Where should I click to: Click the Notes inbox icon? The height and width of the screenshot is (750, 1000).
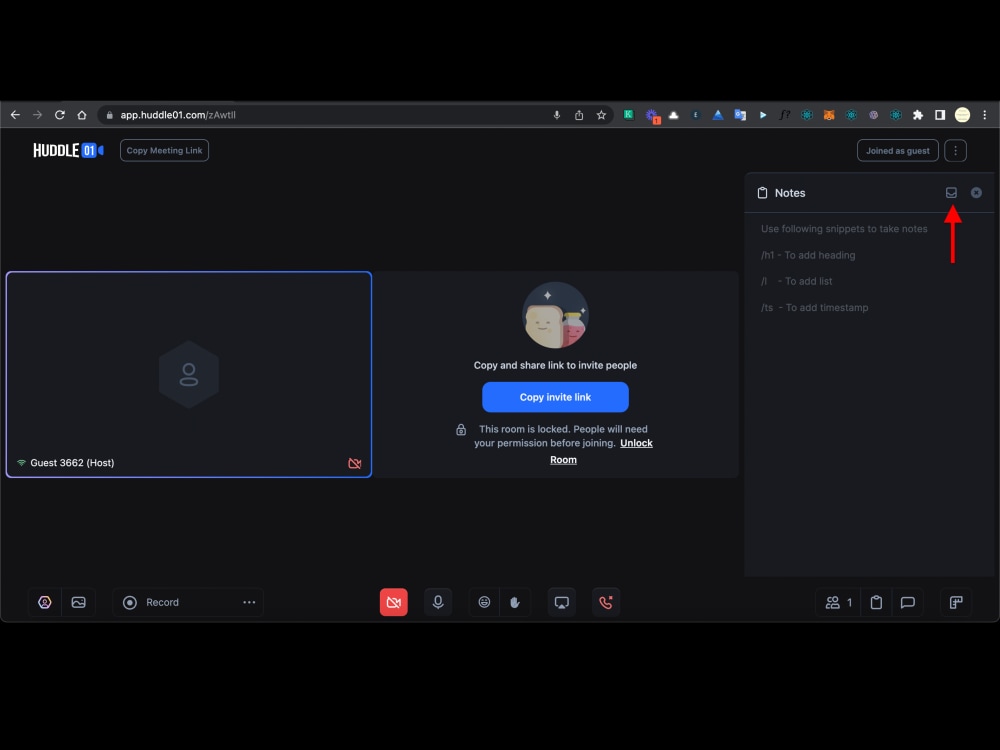[x=951, y=193]
